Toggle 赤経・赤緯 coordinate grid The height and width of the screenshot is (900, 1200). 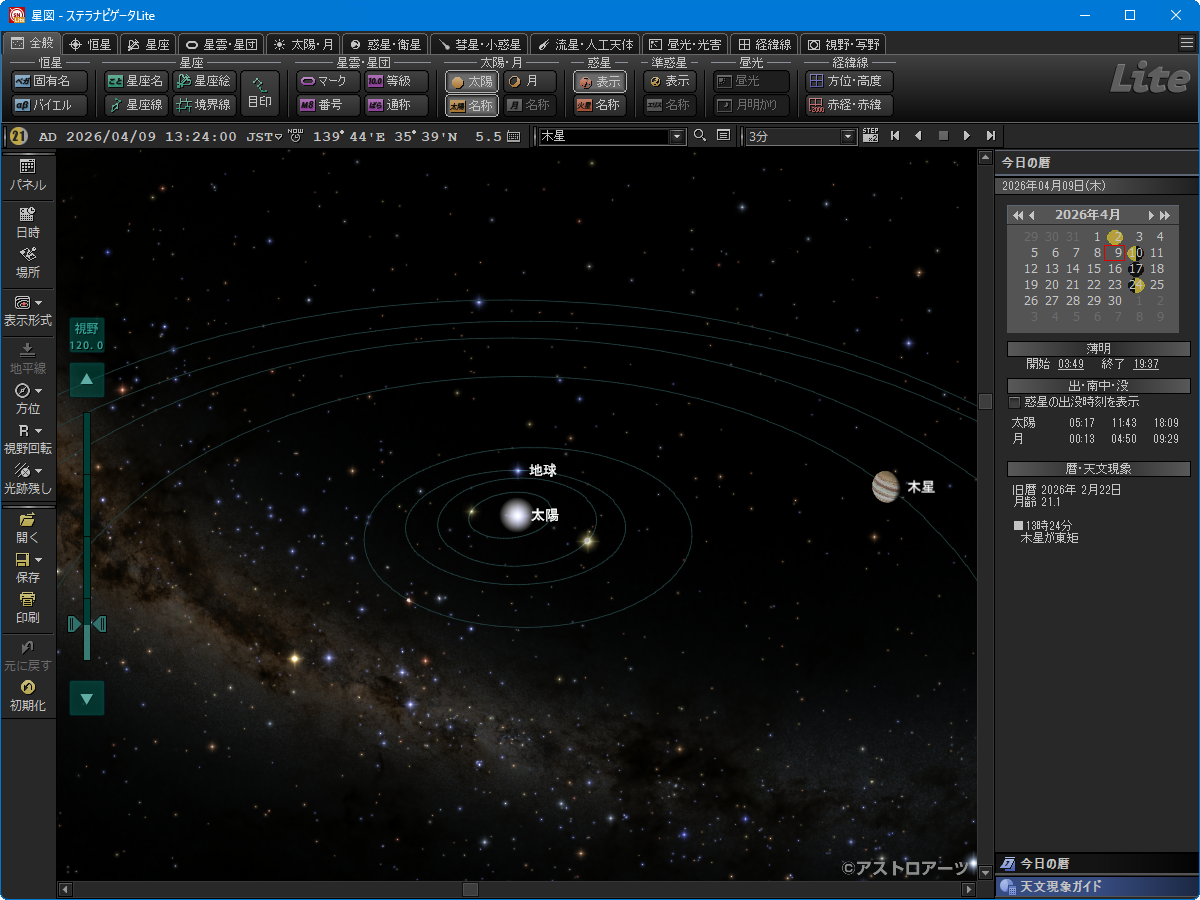click(849, 105)
